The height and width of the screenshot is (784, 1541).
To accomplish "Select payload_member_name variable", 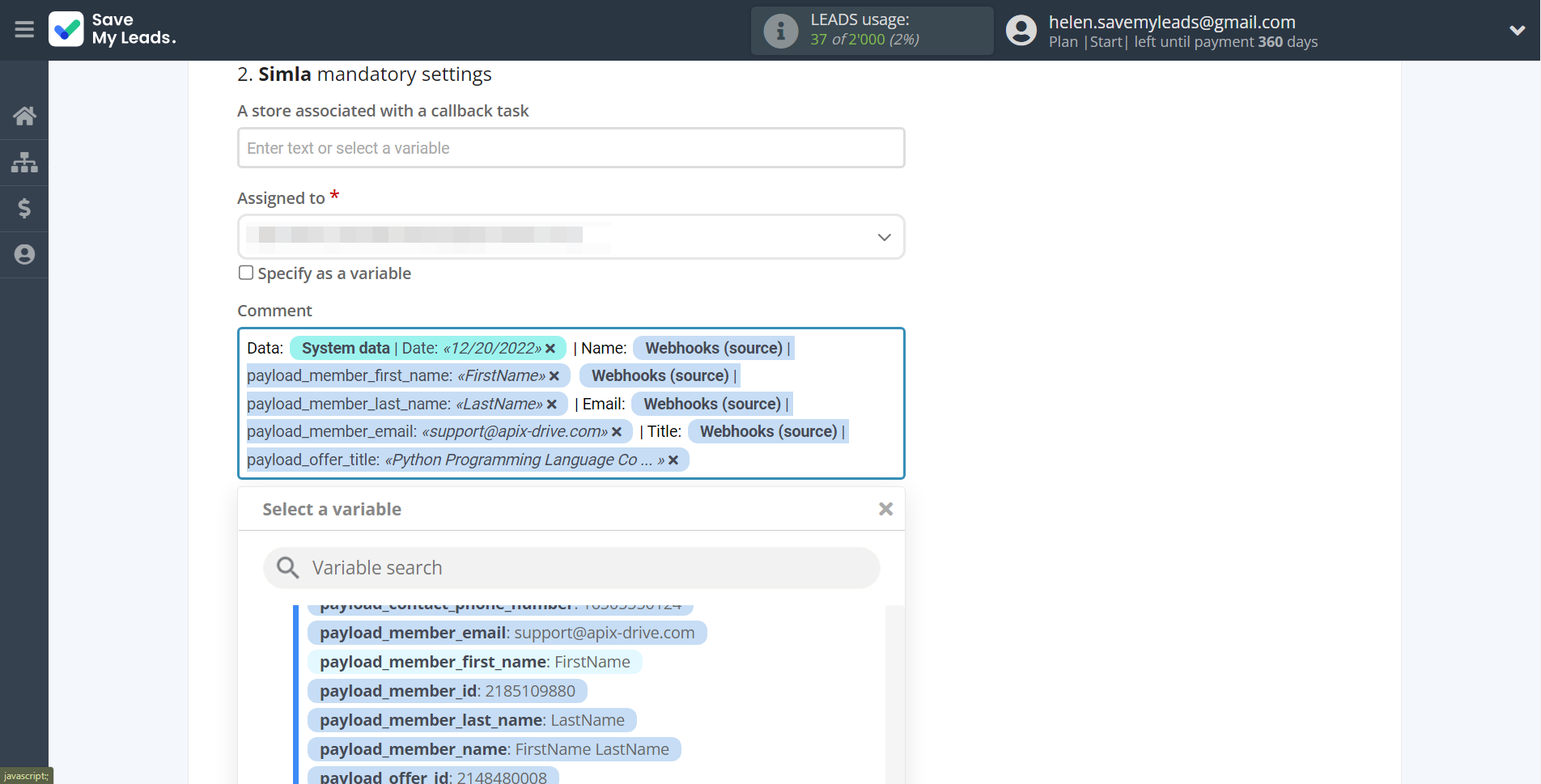I will click(494, 749).
